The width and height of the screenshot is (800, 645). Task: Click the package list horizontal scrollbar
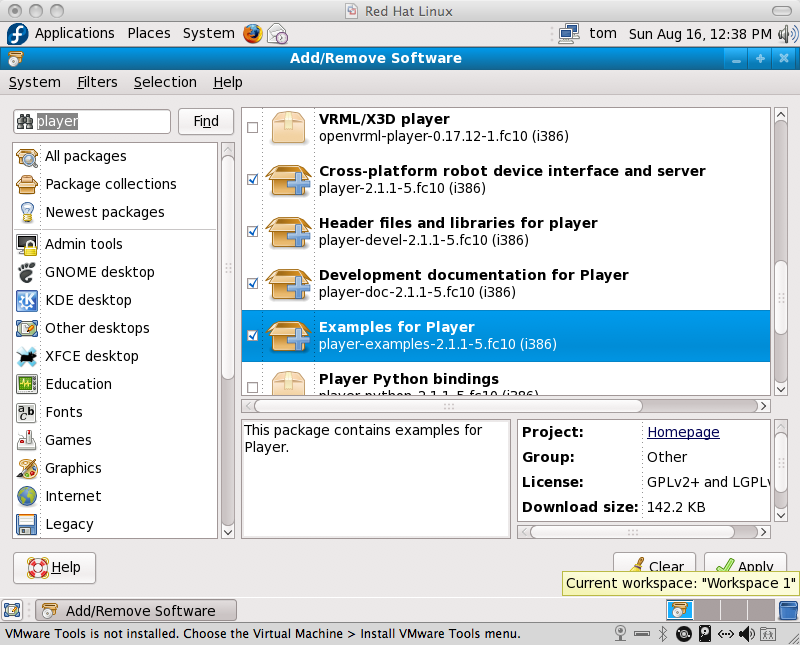(x=450, y=406)
